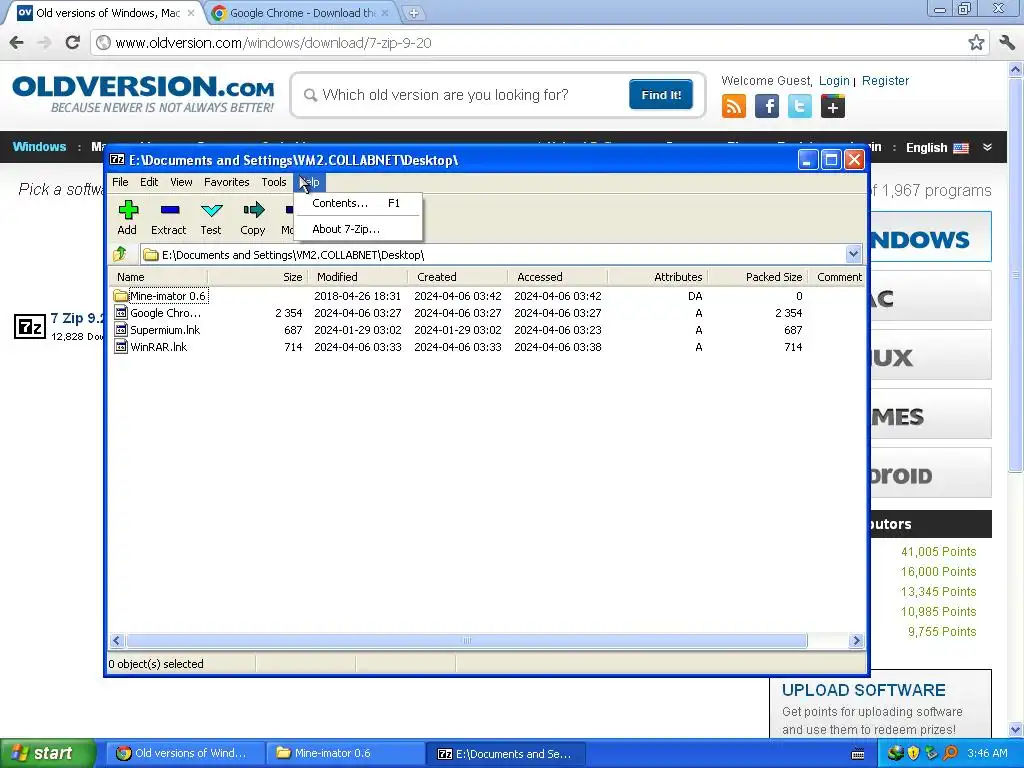This screenshot has height=768, width=1024.
Task: Click the Find It! search button
Action: 661,95
